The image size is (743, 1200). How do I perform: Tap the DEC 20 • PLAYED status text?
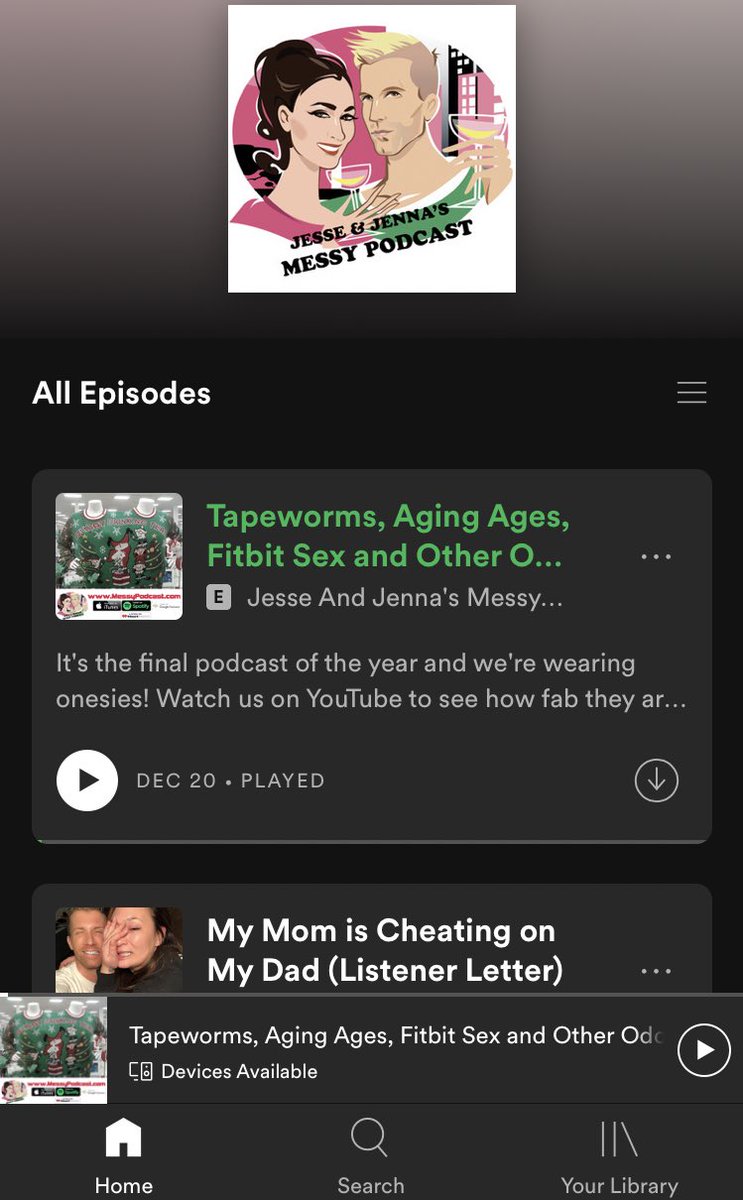[x=231, y=781]
